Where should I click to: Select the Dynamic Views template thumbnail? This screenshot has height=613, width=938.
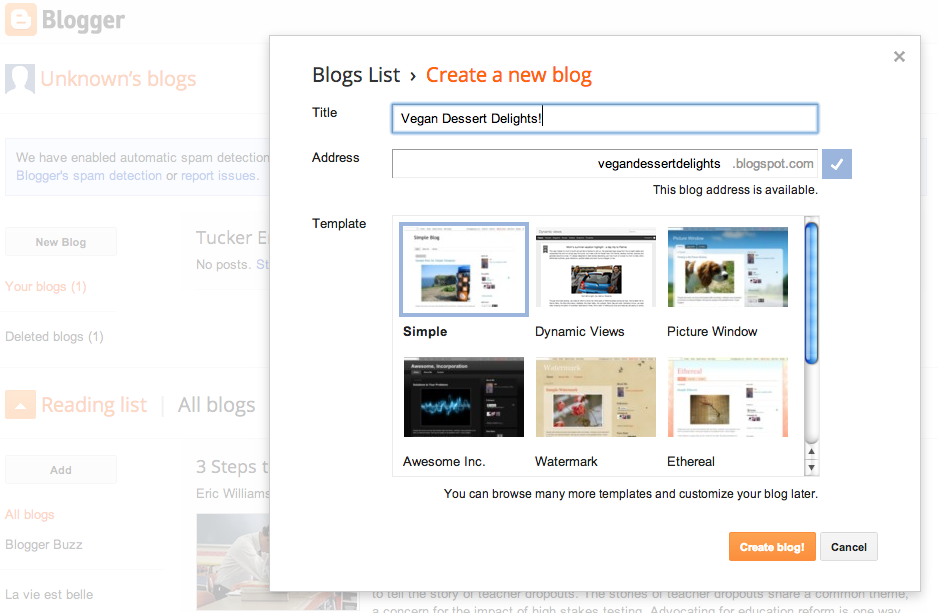pyautogui.click(x=596, y=267)
